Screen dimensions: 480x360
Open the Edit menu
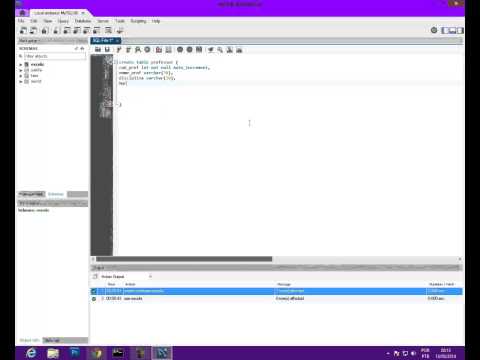pos(34,21)
